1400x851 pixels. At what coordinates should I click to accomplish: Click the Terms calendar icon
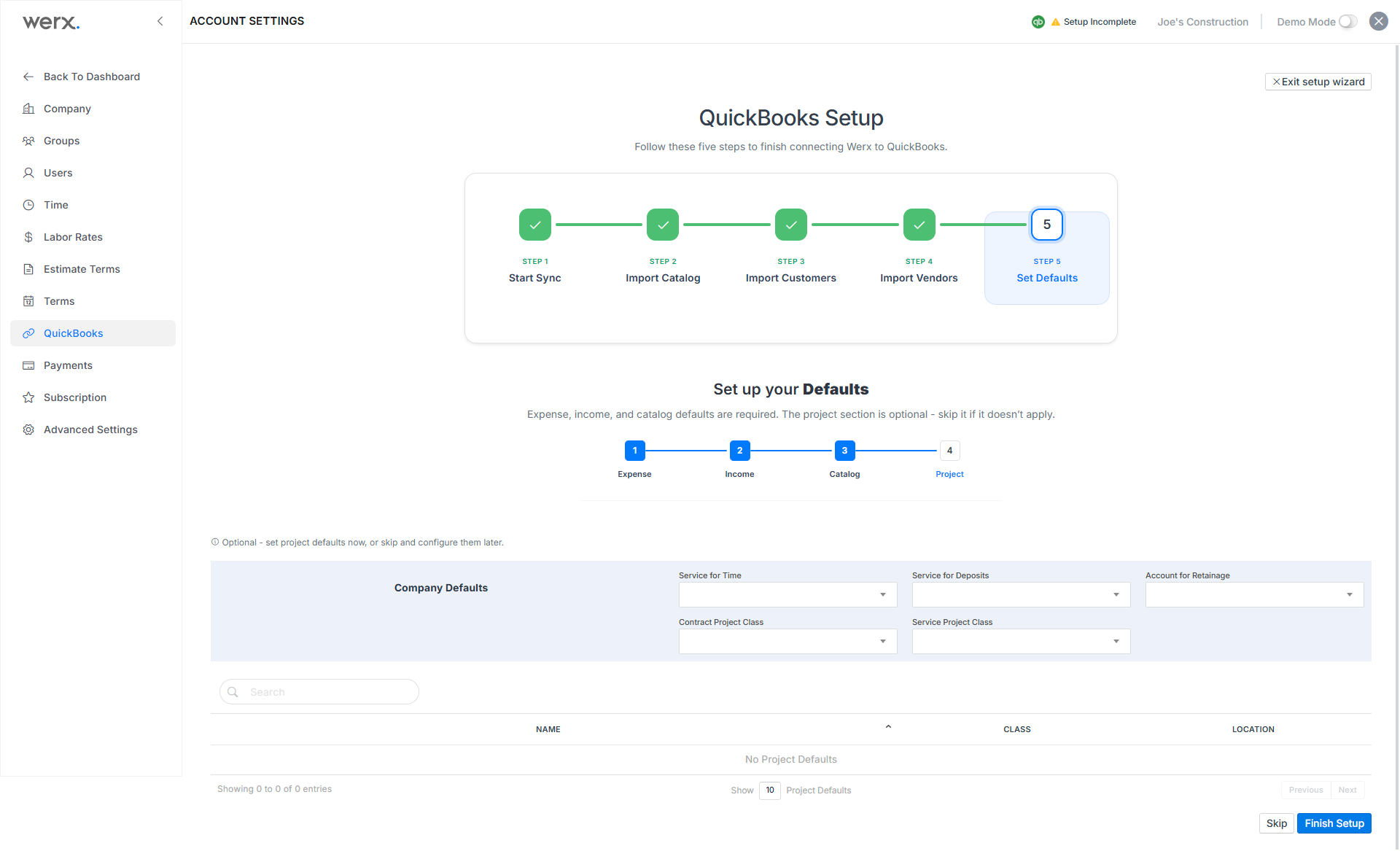point(28,301)
